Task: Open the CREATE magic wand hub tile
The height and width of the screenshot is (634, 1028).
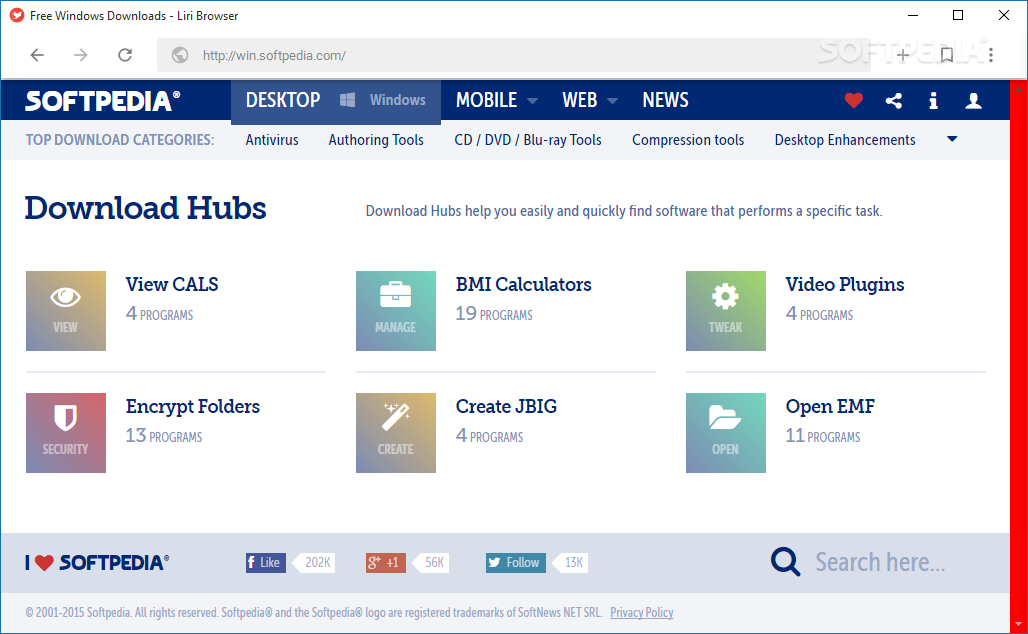Action: (396, 433)
